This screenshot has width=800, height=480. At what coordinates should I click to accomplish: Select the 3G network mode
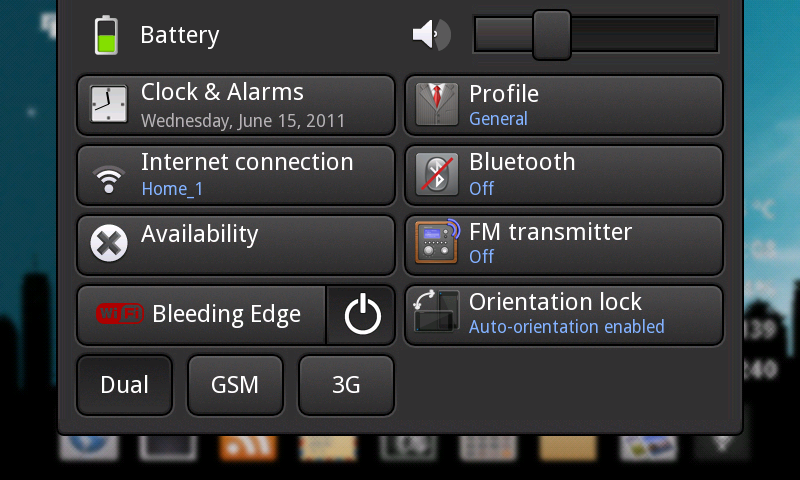346,385
